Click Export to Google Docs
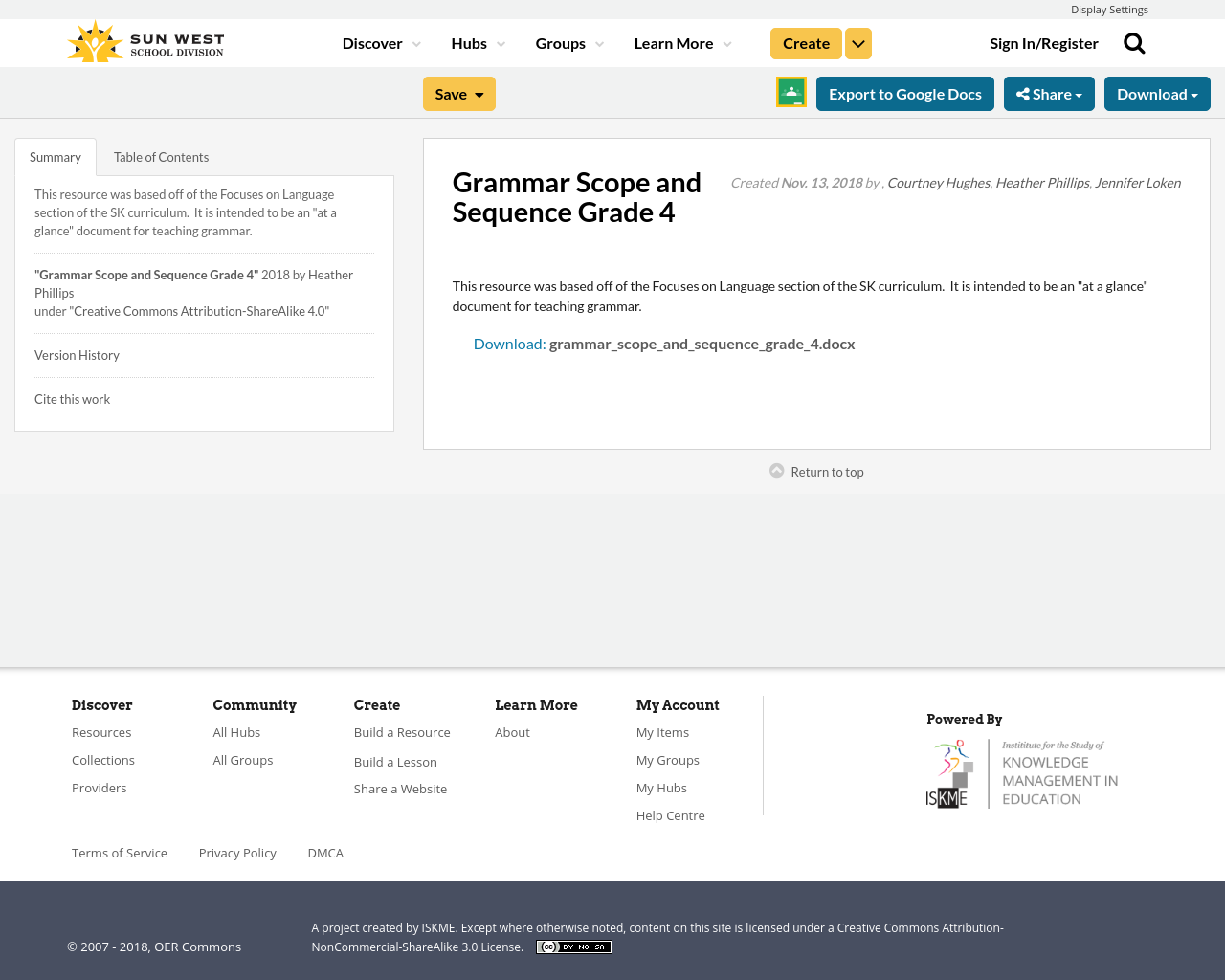The height and width of the screenshot is (980, 1225). [905, 93]
